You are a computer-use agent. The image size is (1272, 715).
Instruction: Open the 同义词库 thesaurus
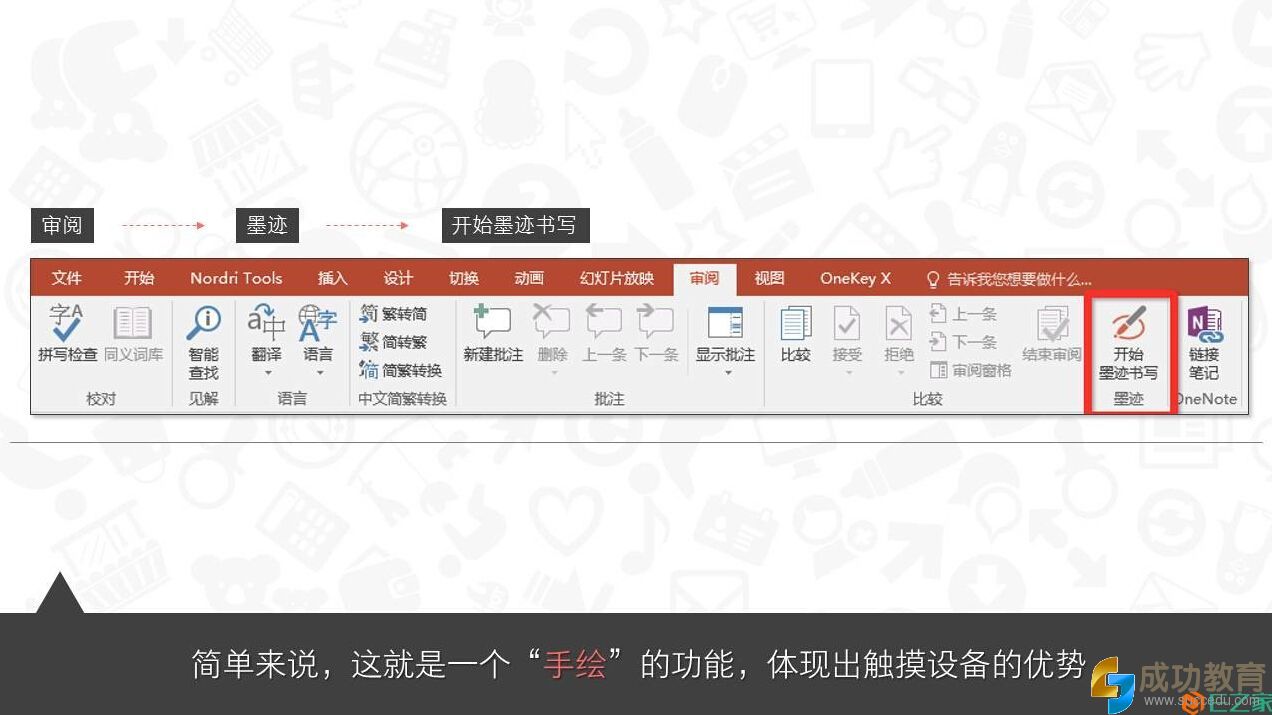point(132,333)
